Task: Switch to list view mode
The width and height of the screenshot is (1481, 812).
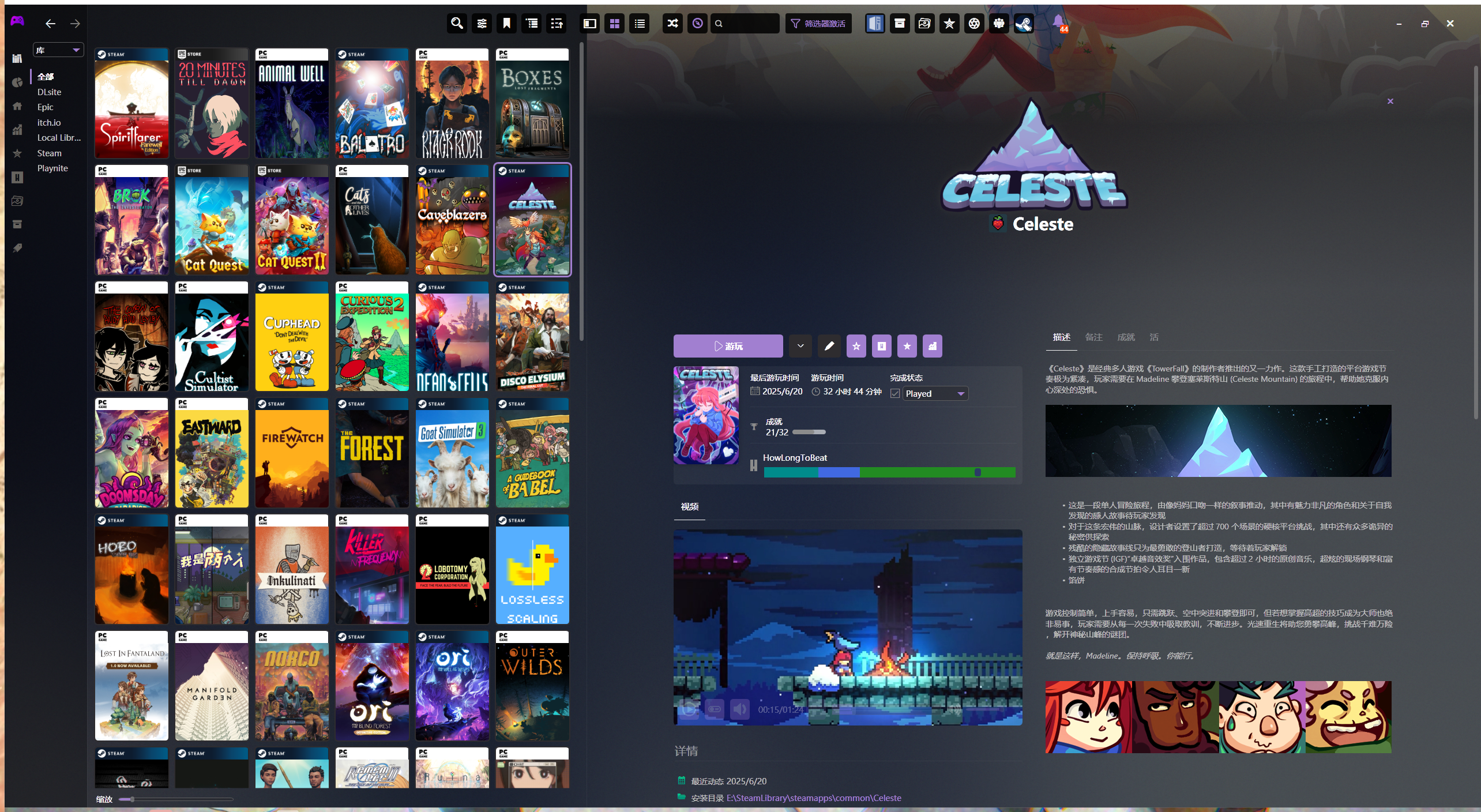Action: 639,24
